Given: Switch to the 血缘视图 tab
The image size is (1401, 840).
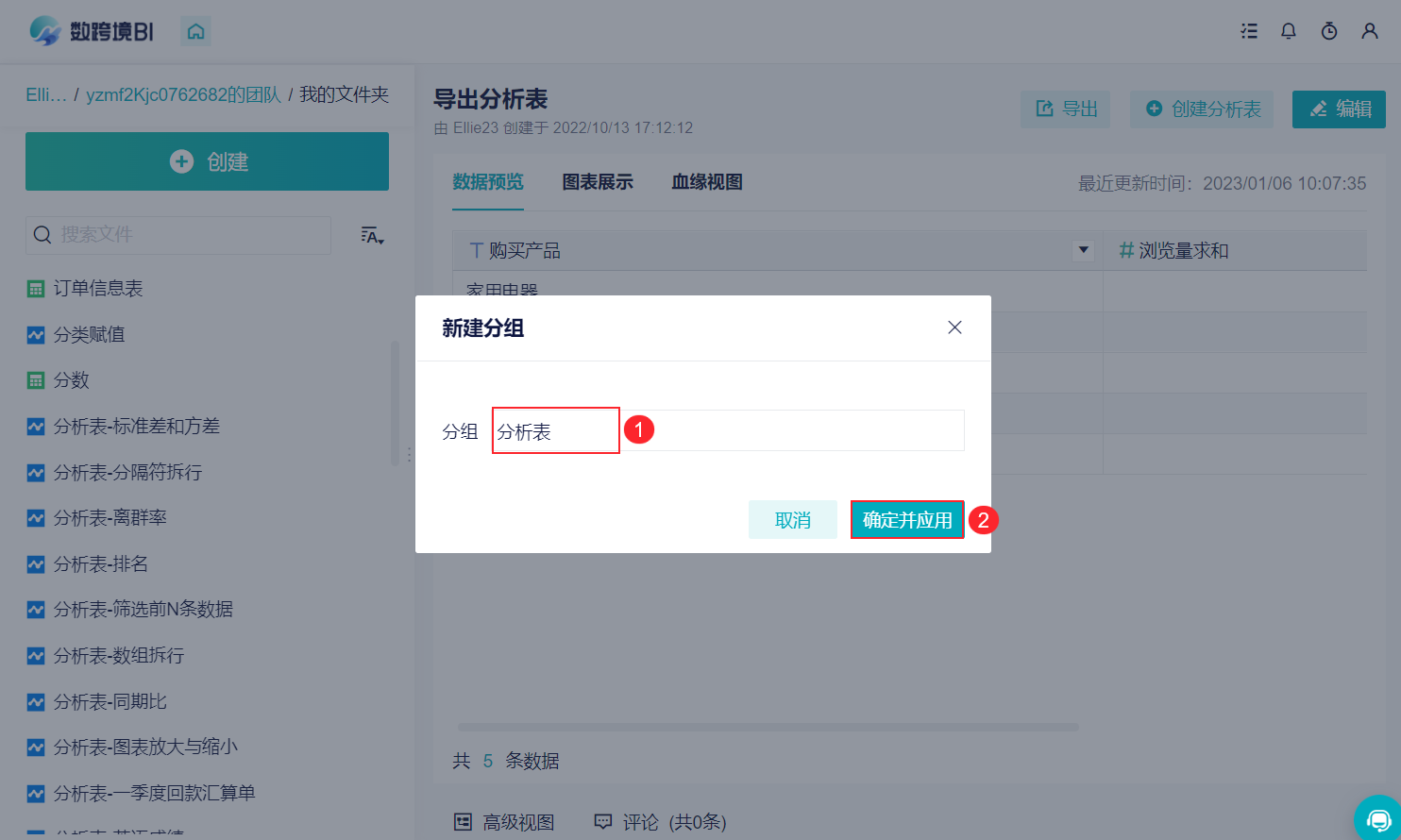Looking at the screenshot, I should pyautogui.click(x=707, y=182).
